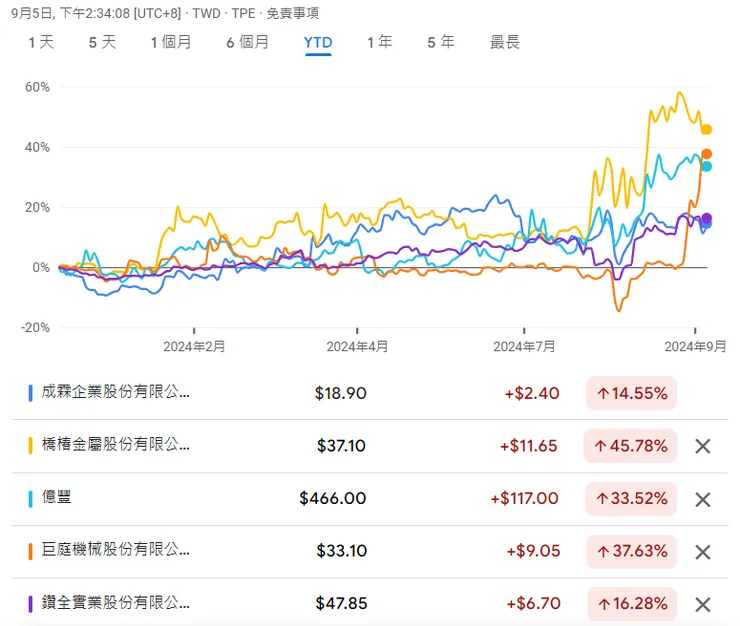Select the 1 天 time range tab
Image resolution: width=740 pixels, height=626 pixels.
click(41, 42)
